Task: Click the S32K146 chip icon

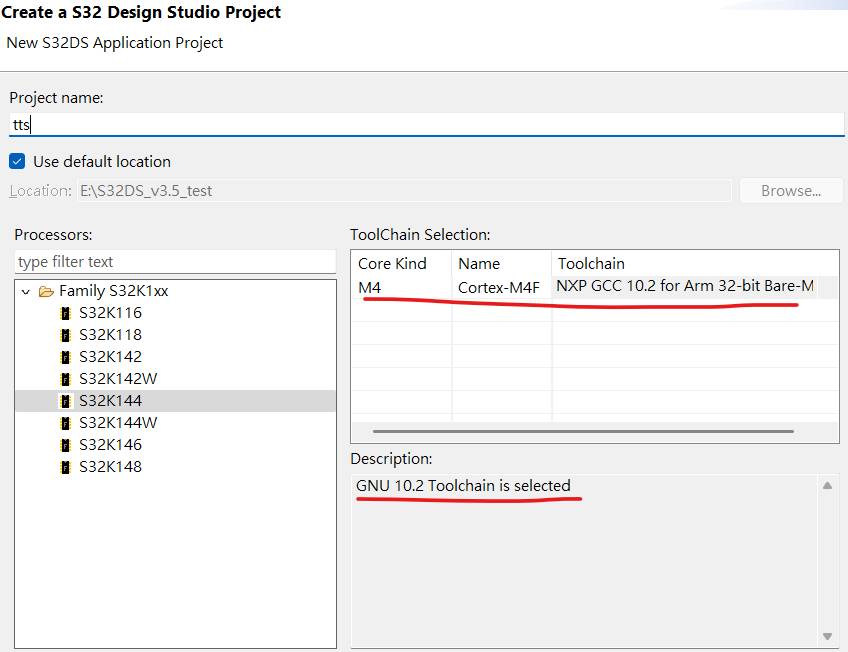Action: pyautogui.click(x=65, y=444)
